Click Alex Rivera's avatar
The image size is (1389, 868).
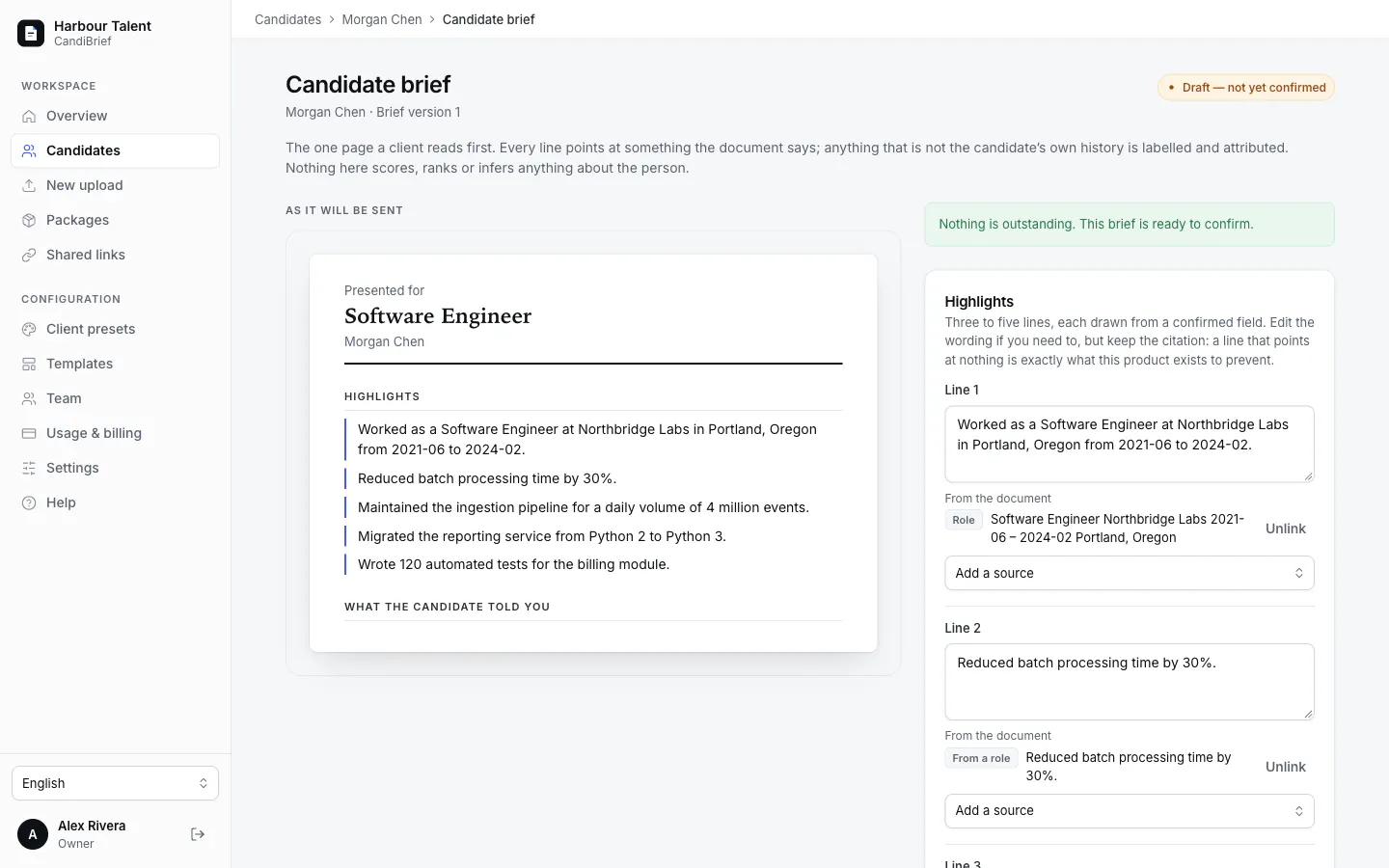tap(33, 834)
